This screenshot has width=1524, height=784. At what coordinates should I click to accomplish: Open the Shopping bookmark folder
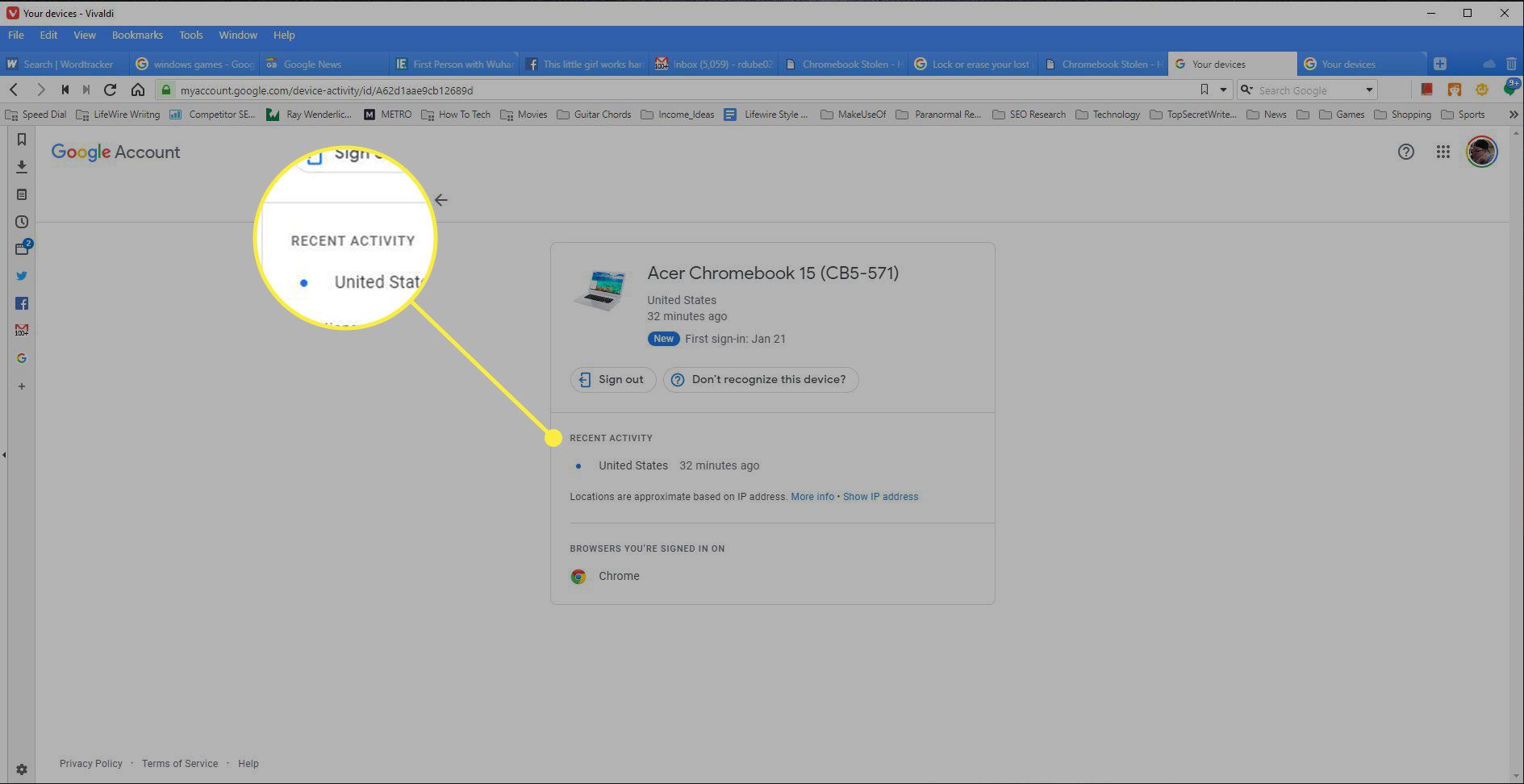(x=1402, y=115)
